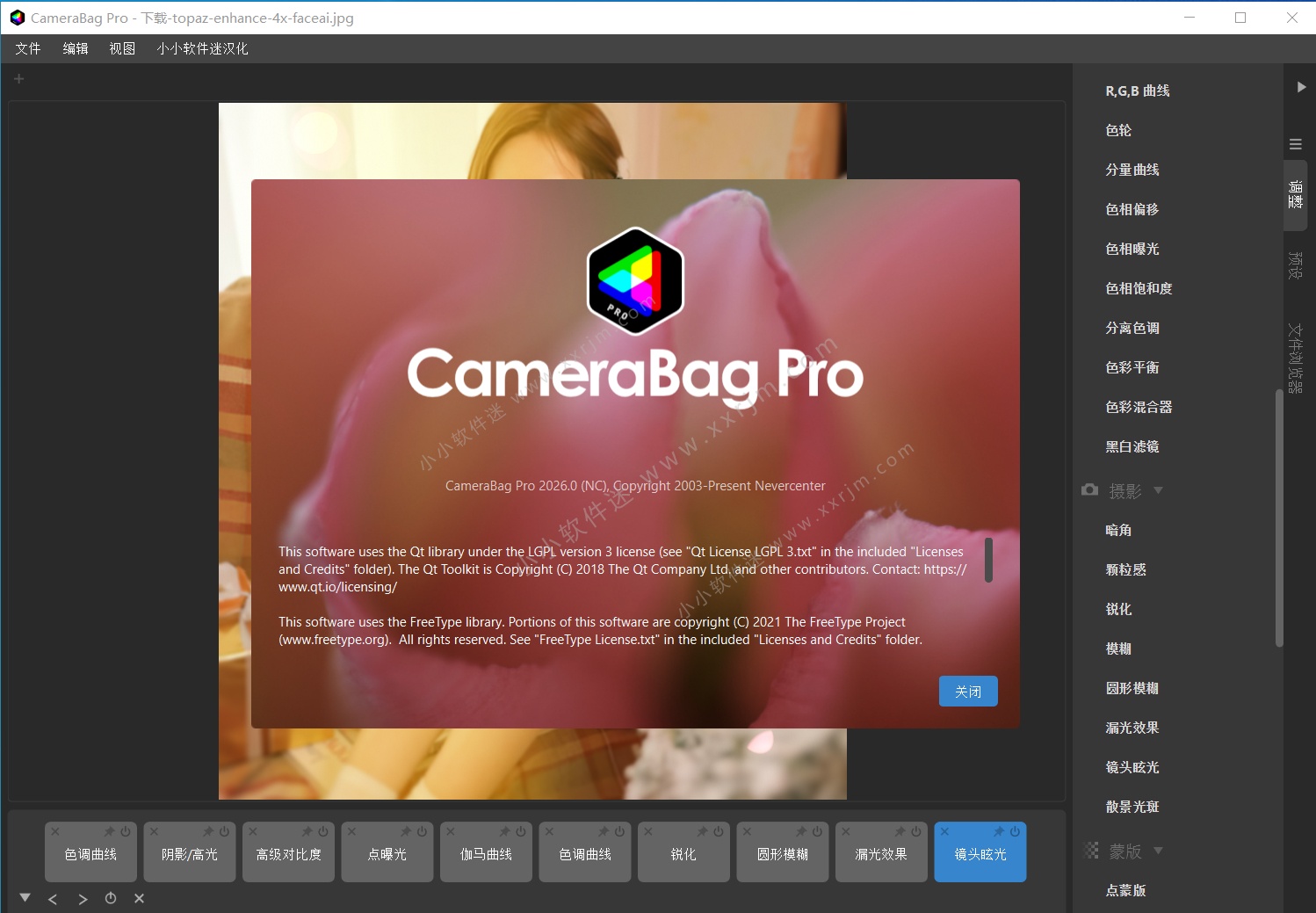
Task: Click the 关闭 button in about dialog
Action: [967, 692]
